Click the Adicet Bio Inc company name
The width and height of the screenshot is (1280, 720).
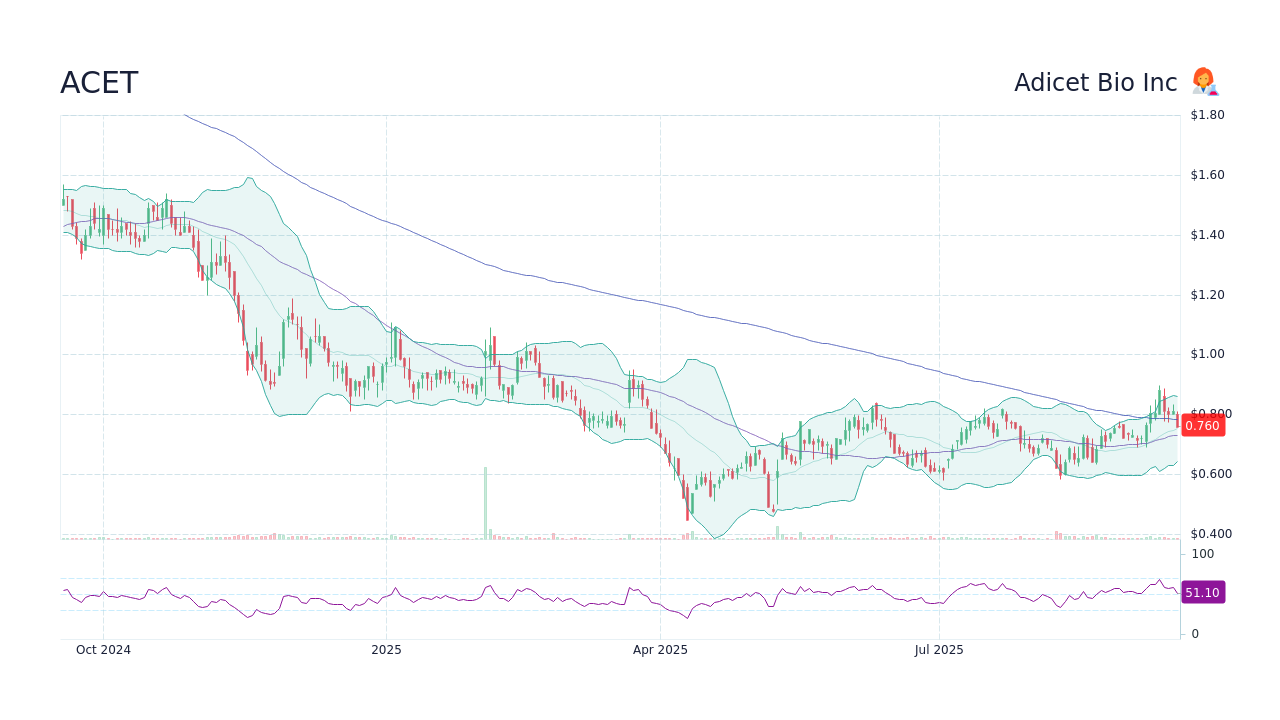coord(1096,82)
